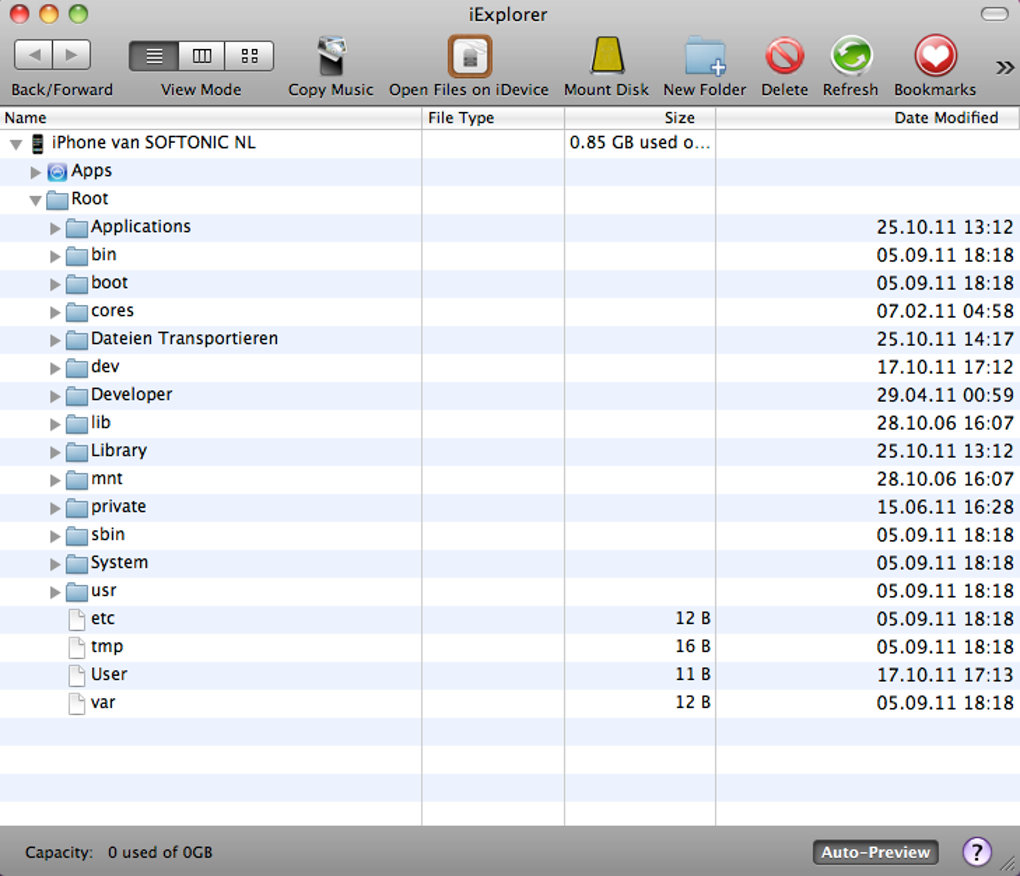Collapse the Root folder

36,199
